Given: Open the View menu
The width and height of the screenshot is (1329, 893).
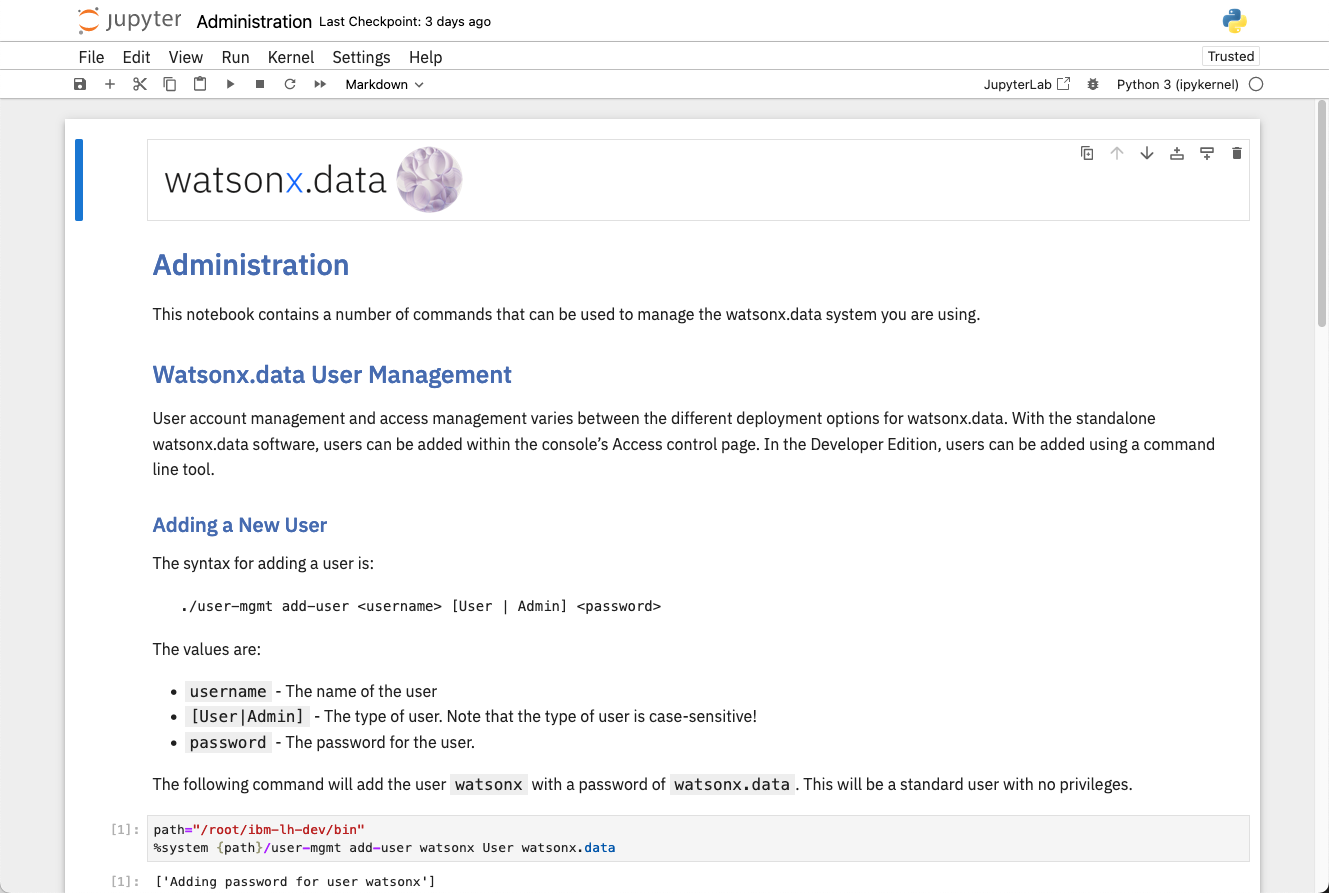Looking at the screenshot, I should (185, 57).
